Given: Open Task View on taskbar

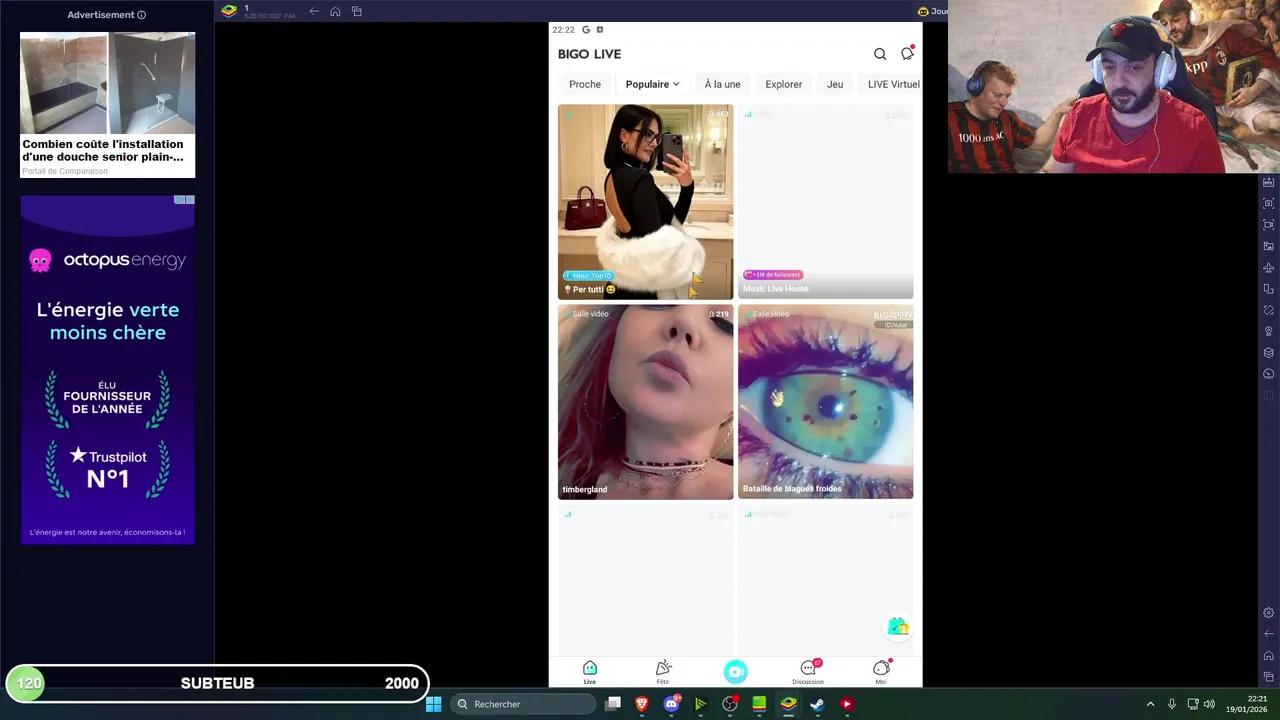Looking at the screenshot, I should [x=613, y=704].
